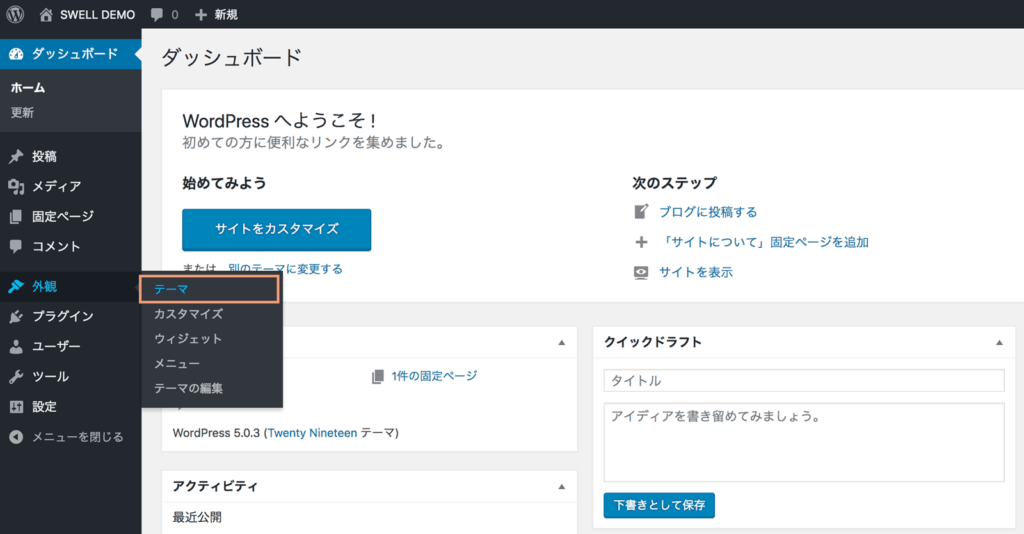The width and height of the screenshot is (1024, 534).
Task: Open the comments bubble icon in admin bar
Action: click(x=157, y=14)
